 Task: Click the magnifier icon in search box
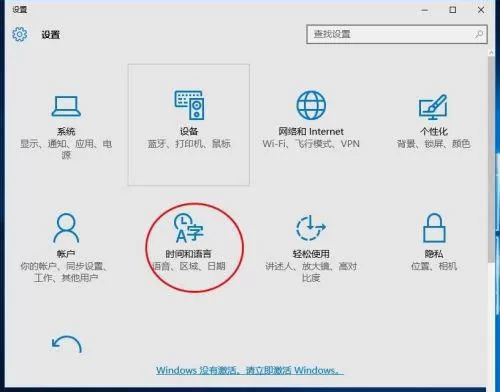(479, 34)
